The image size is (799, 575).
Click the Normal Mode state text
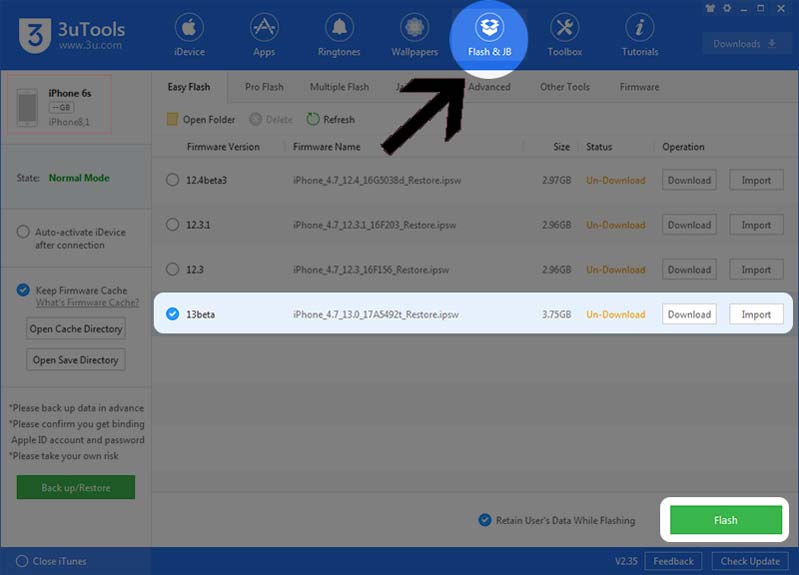click(79, 178)
